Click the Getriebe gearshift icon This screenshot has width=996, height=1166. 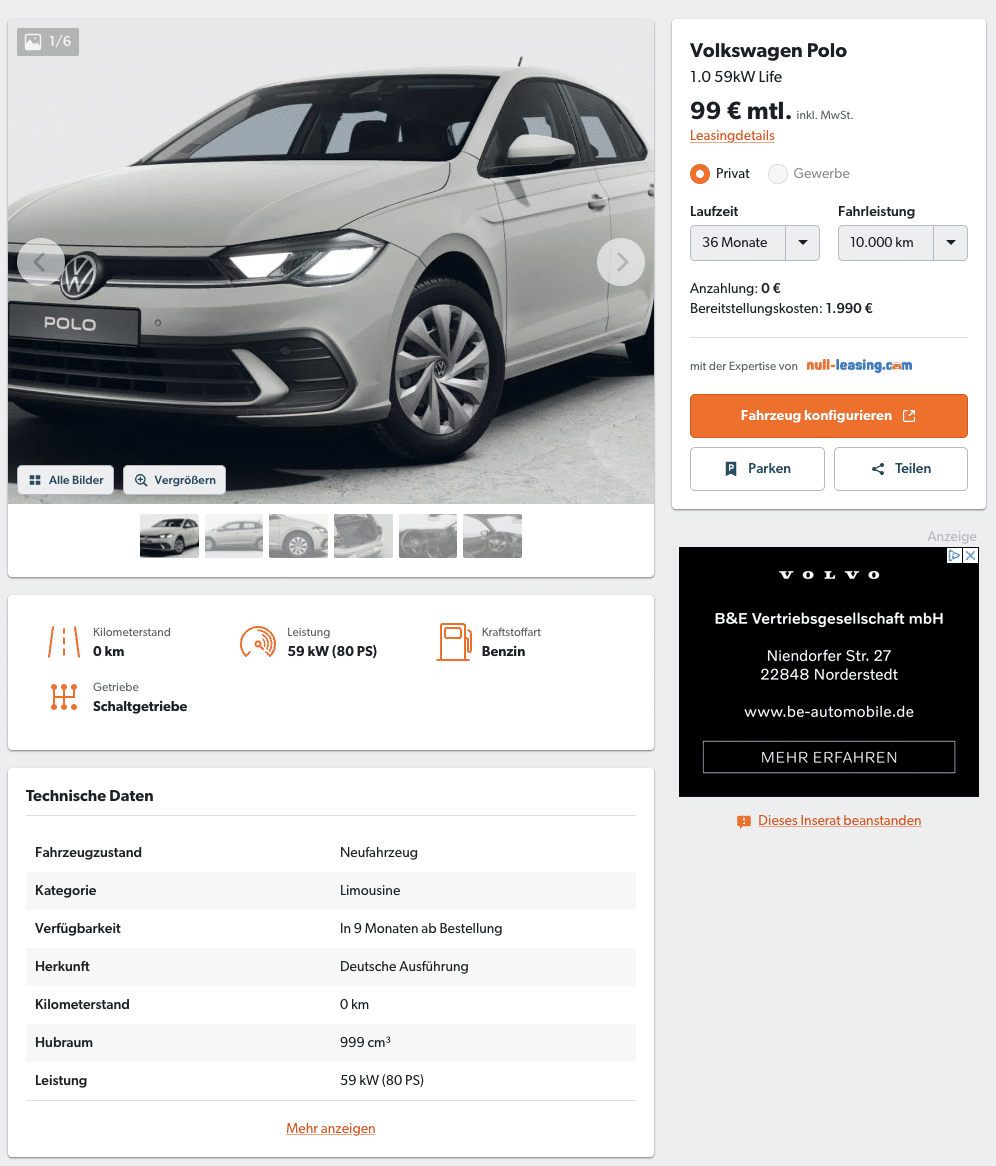[64, 697]
